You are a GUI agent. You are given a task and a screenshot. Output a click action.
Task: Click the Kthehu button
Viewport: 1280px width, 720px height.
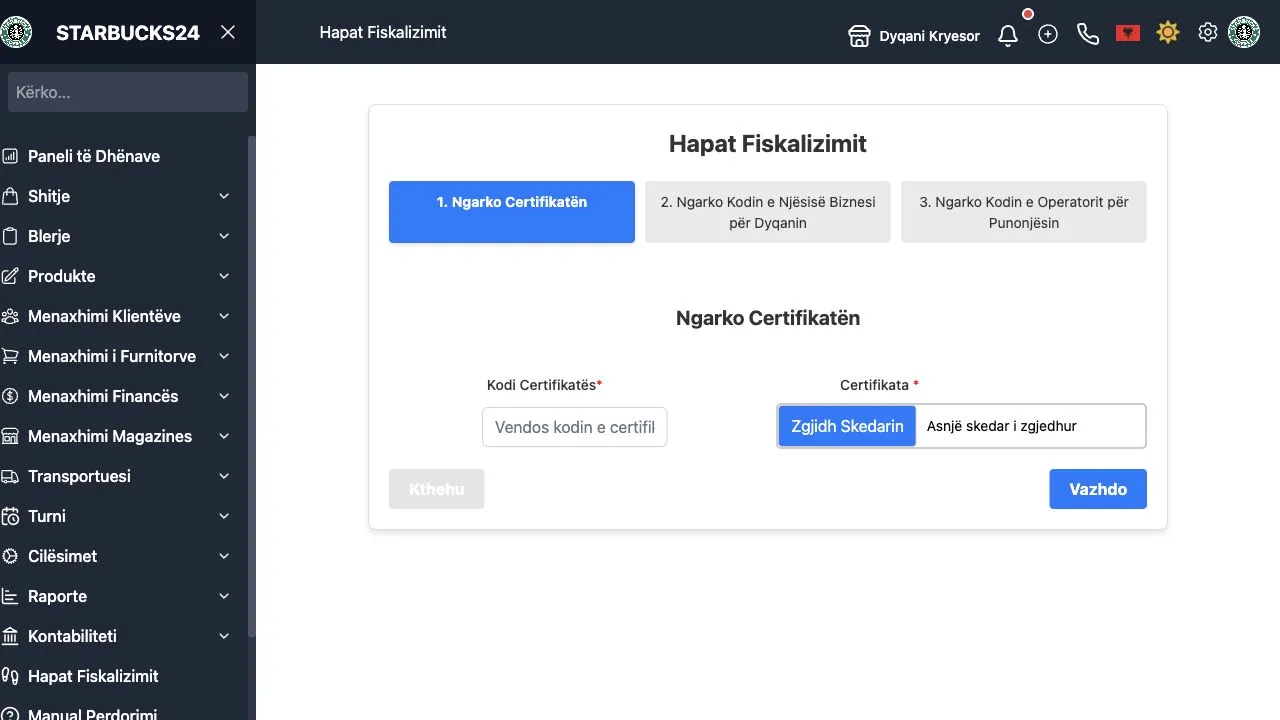tap(437, 489)
